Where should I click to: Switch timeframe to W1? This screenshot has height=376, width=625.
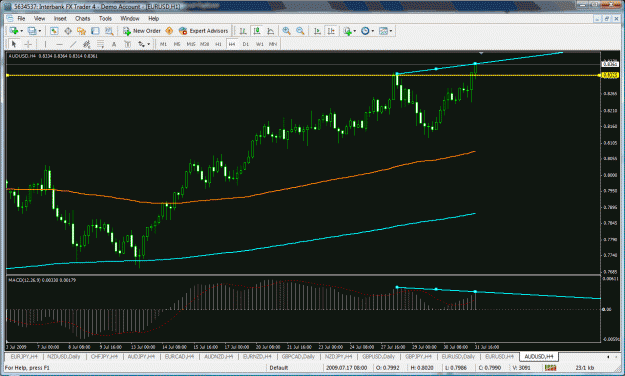pos(259,44)
